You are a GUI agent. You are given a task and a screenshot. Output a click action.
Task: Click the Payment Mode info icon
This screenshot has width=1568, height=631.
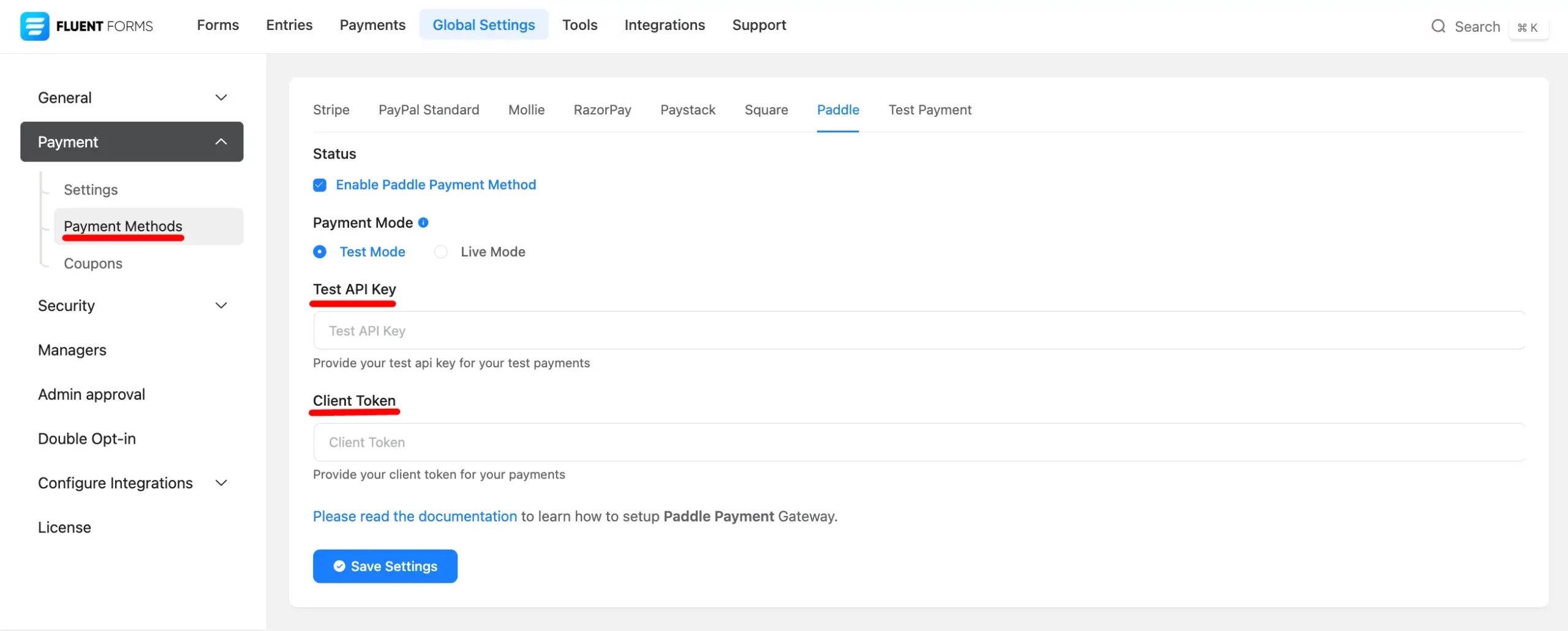click(x=423, y=223)
